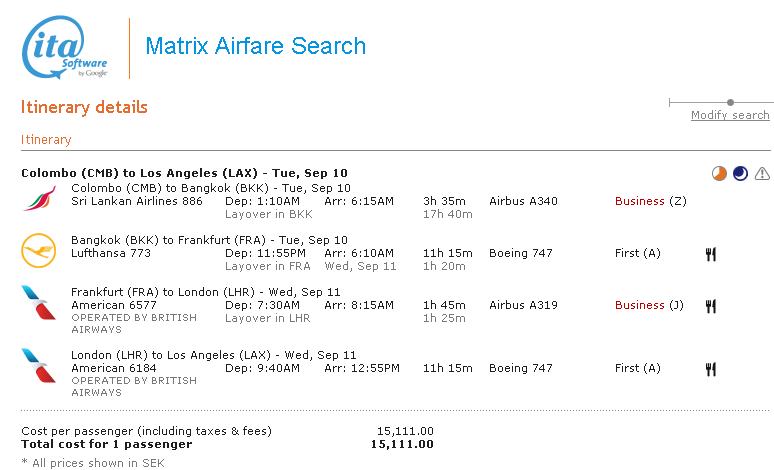Screen dimensions: 774x470
Task: Click the orange half-circle long layover icon
Action: pos(719,174)
